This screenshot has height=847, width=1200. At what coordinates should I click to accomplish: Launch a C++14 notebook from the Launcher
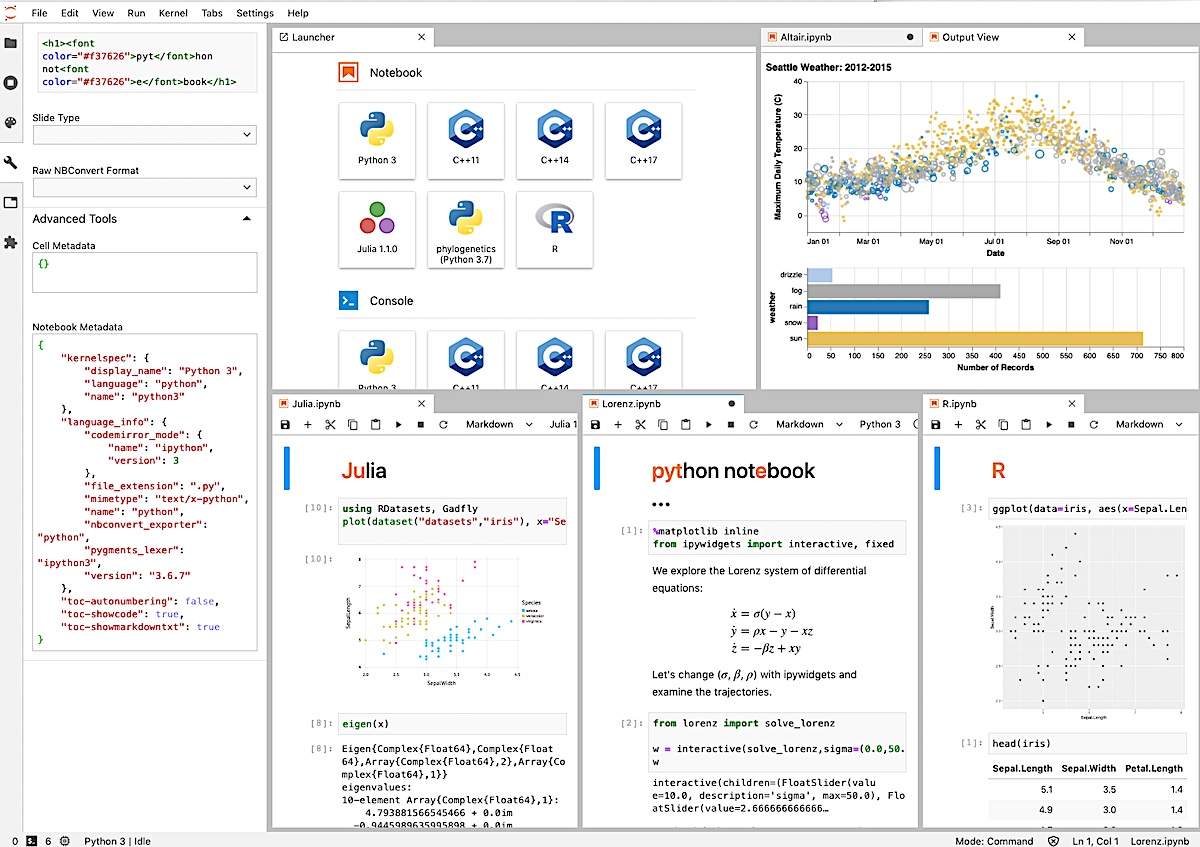click(x=554, y=141)
